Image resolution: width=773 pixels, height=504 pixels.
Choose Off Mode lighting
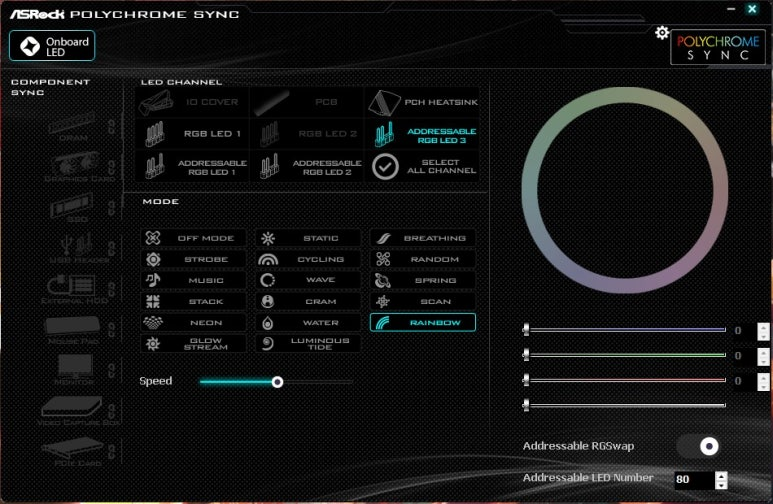193,238
